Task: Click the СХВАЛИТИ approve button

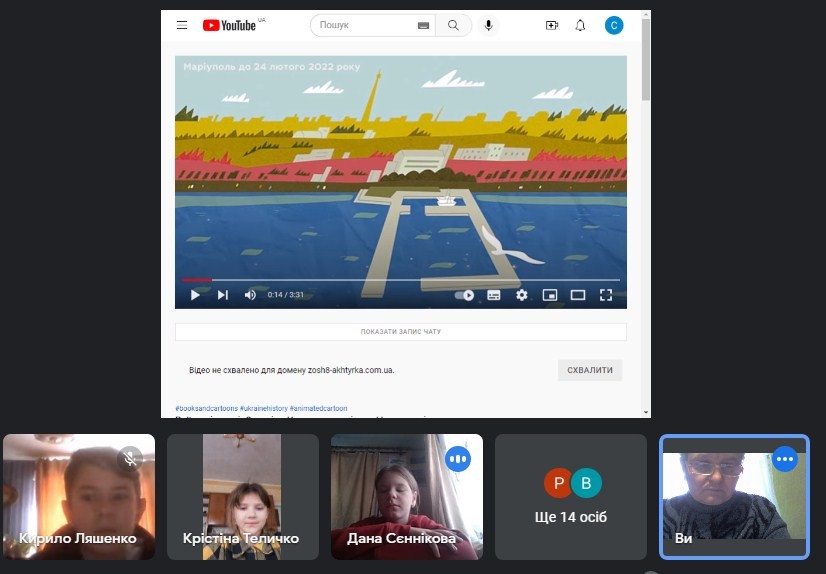Action: [x=590, y=370]
